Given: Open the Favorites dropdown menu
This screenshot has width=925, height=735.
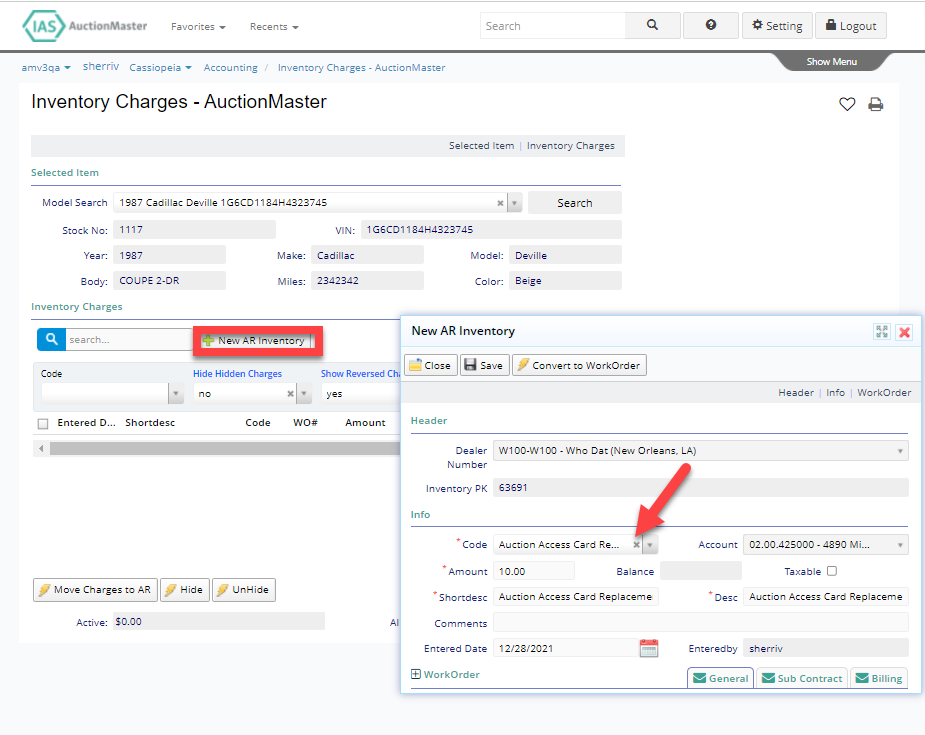Looking at the screenshot, I should coord(198,27).
